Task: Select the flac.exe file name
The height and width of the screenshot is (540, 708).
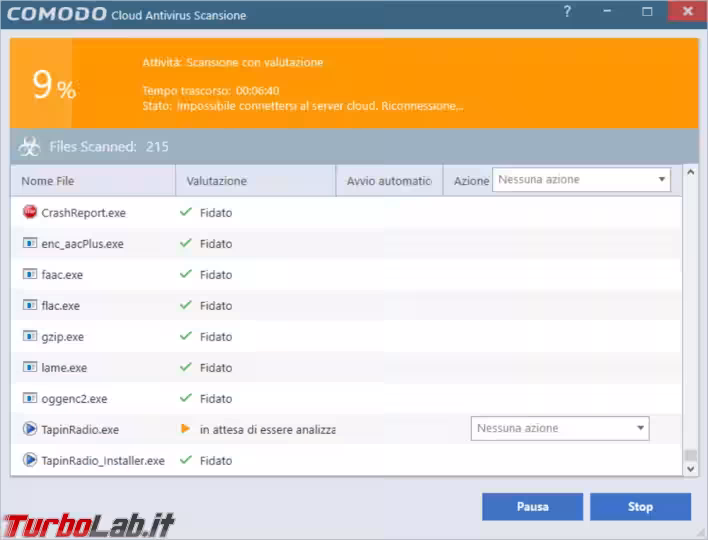Action: (61, 306)
